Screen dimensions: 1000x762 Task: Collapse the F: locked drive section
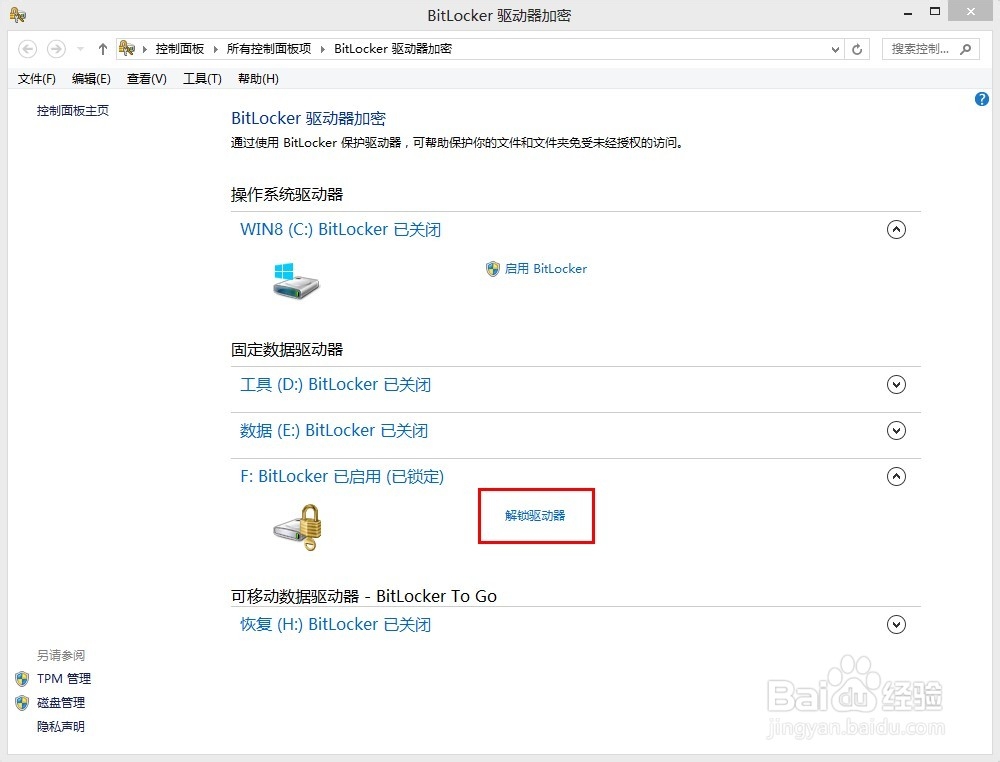click(896, 476)
